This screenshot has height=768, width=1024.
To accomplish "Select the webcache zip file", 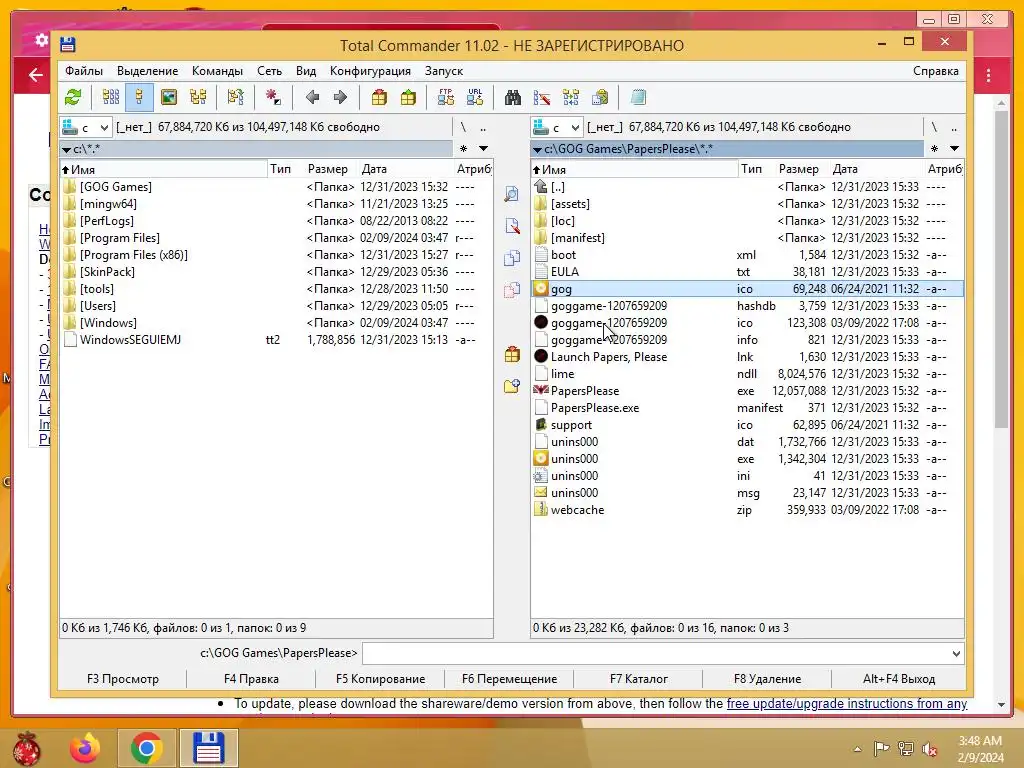I will (x=748, y=510).
